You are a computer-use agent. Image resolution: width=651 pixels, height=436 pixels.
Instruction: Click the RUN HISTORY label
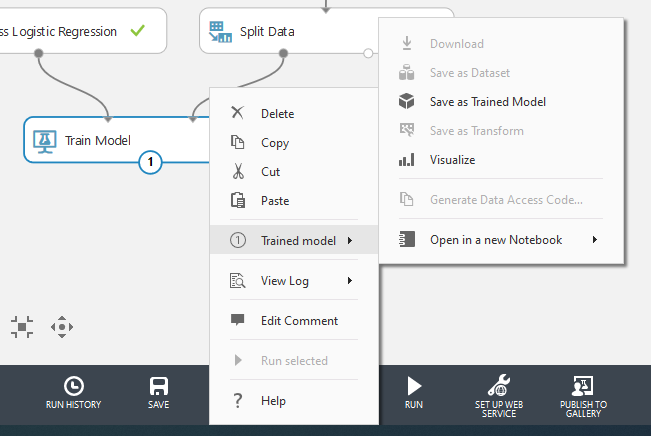click(x=73, y=405)
